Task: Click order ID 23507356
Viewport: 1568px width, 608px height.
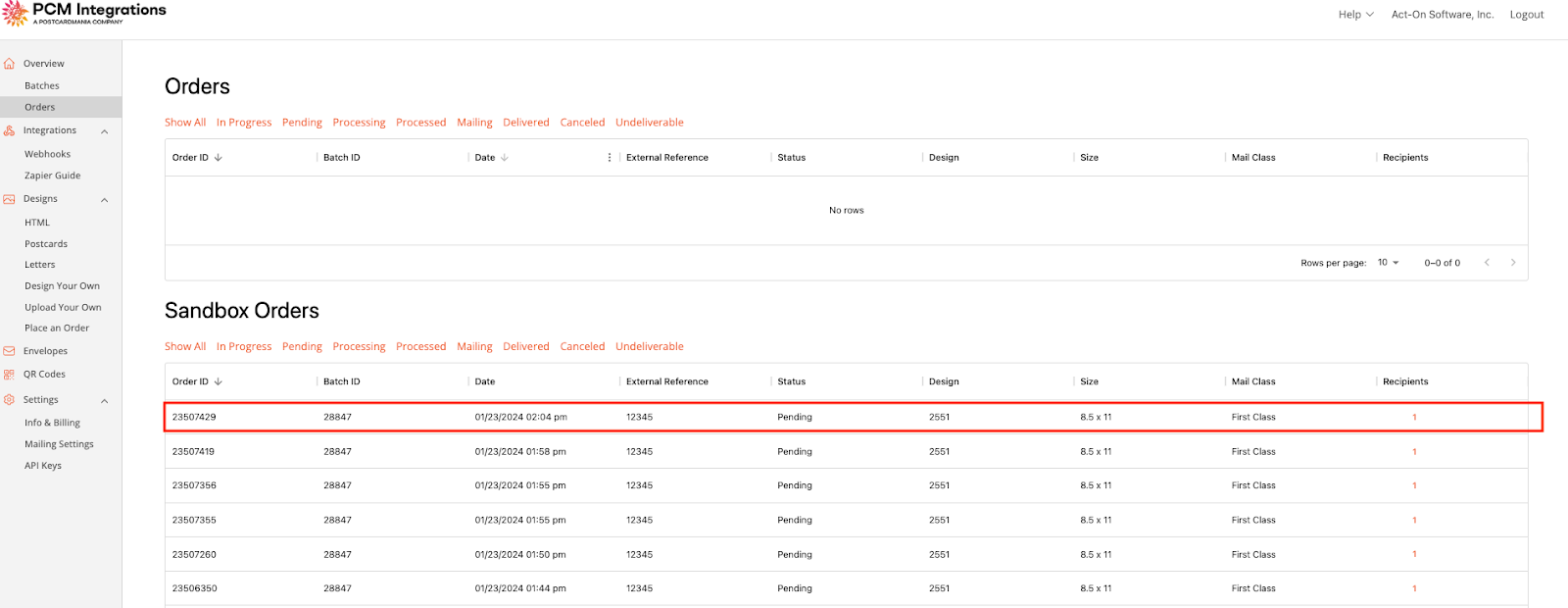Action: [194, 486]
